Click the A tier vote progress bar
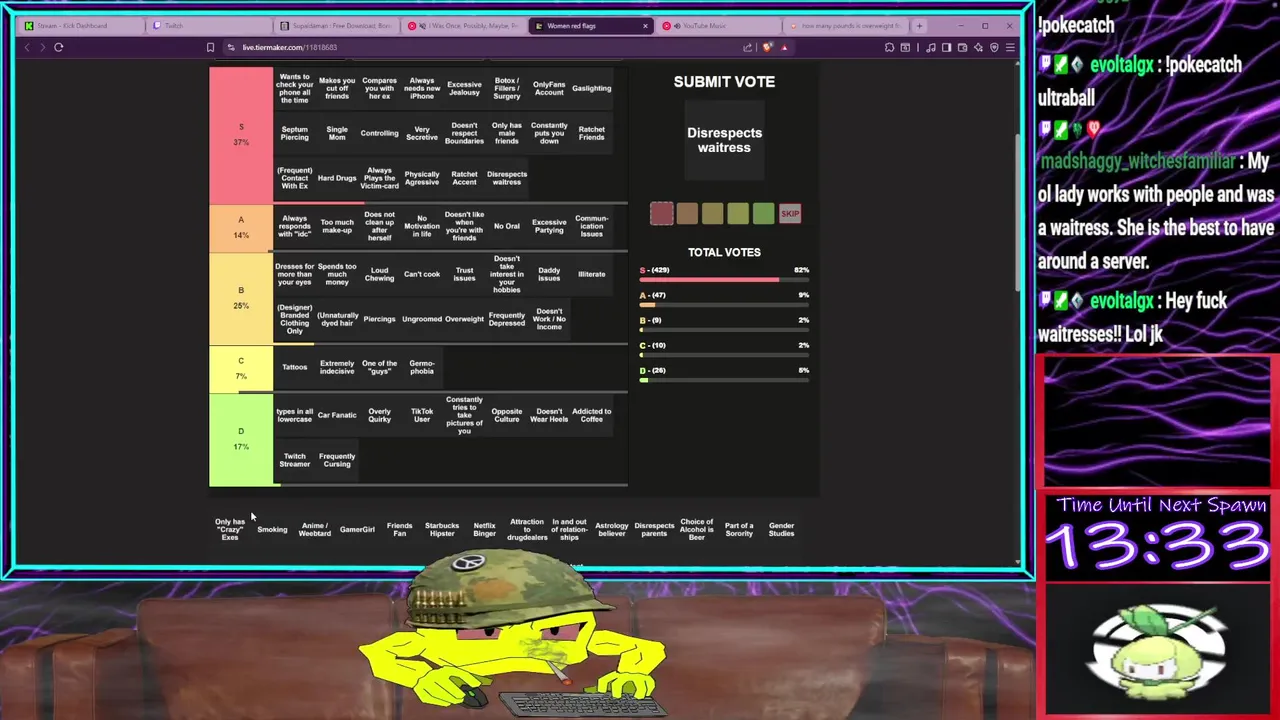 (x=724, y=305)
